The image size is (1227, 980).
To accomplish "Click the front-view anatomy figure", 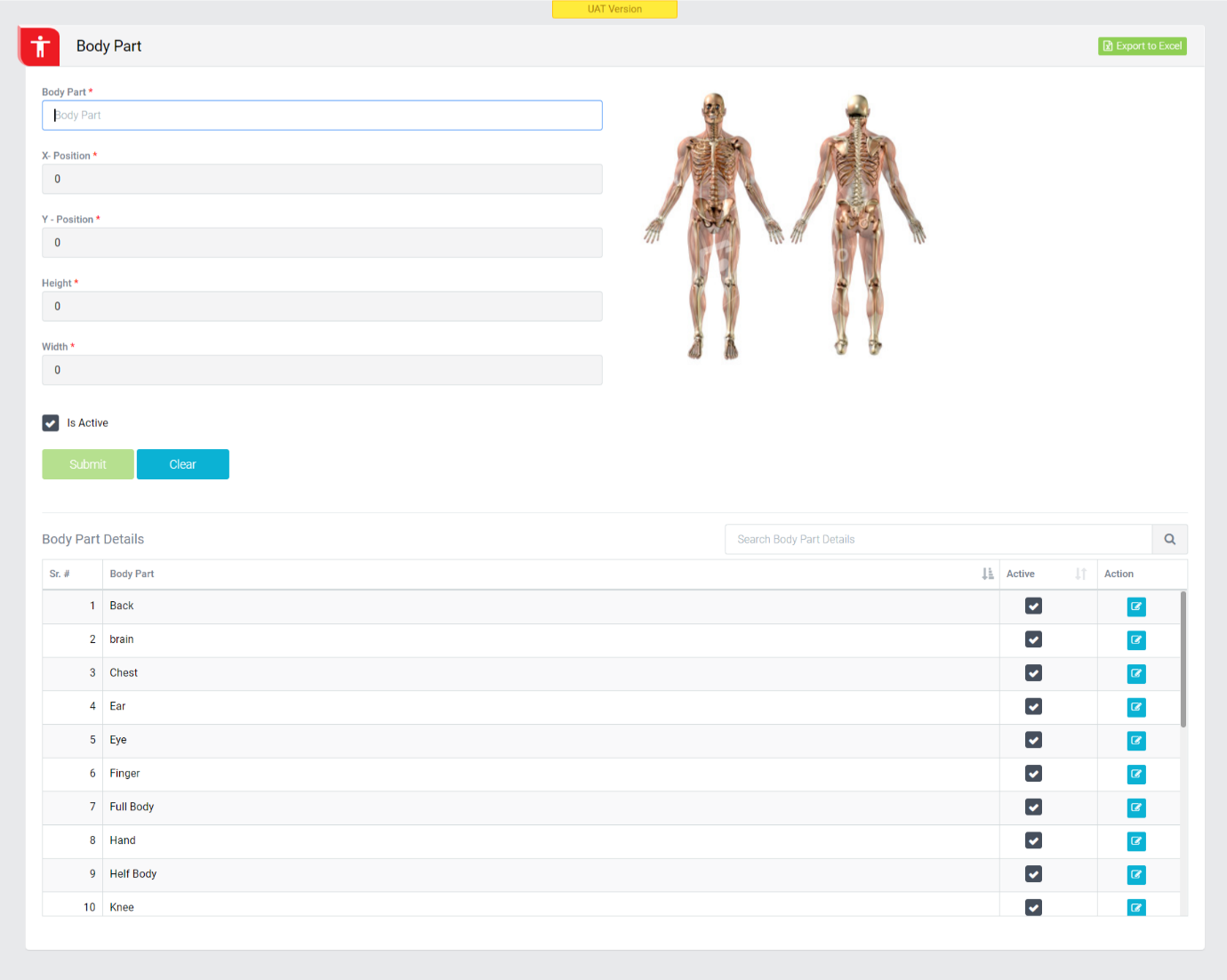I will (x=714, y=226).
